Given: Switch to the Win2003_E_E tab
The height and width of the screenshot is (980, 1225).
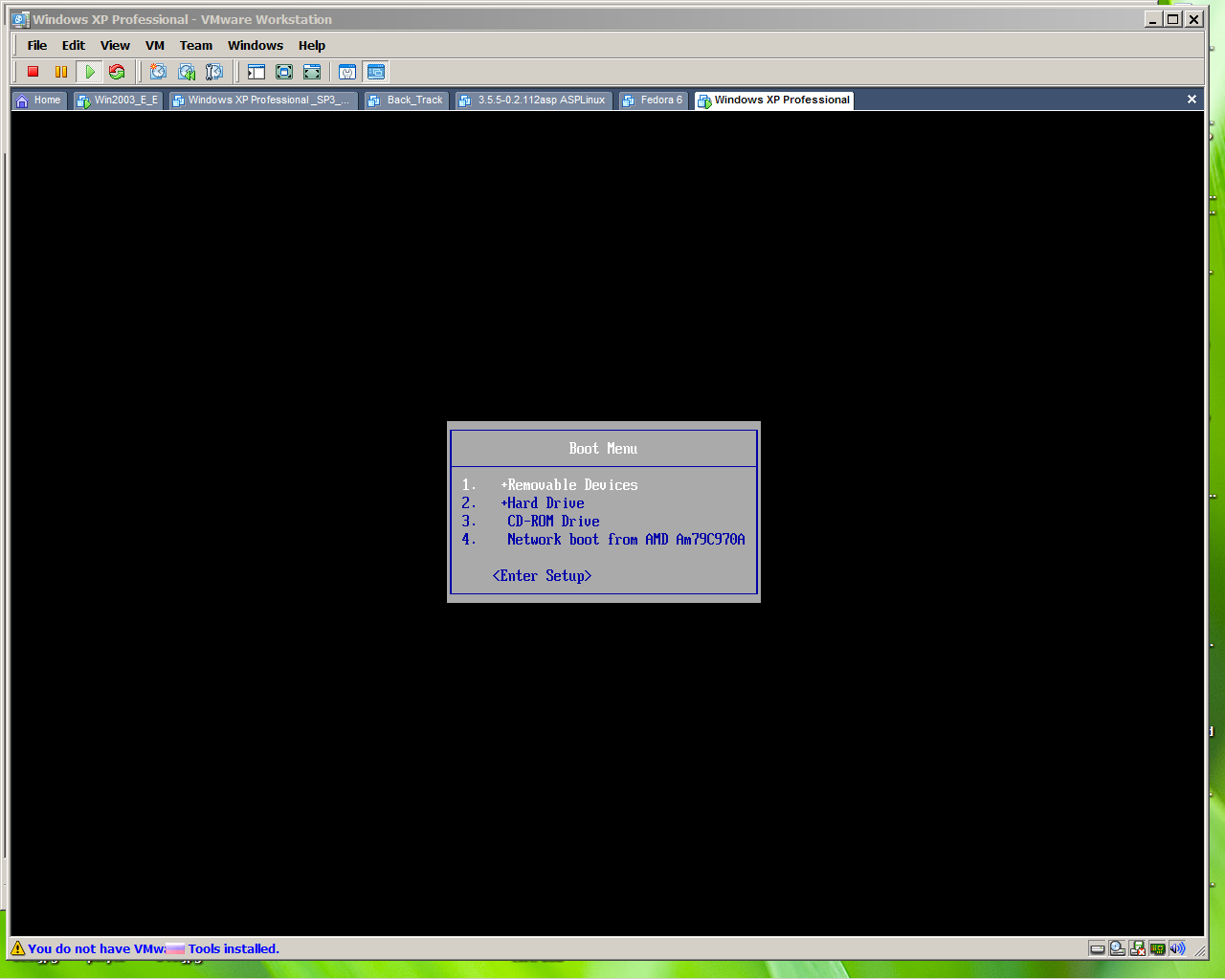Looking at the screenshot, I should click(118, 100).
